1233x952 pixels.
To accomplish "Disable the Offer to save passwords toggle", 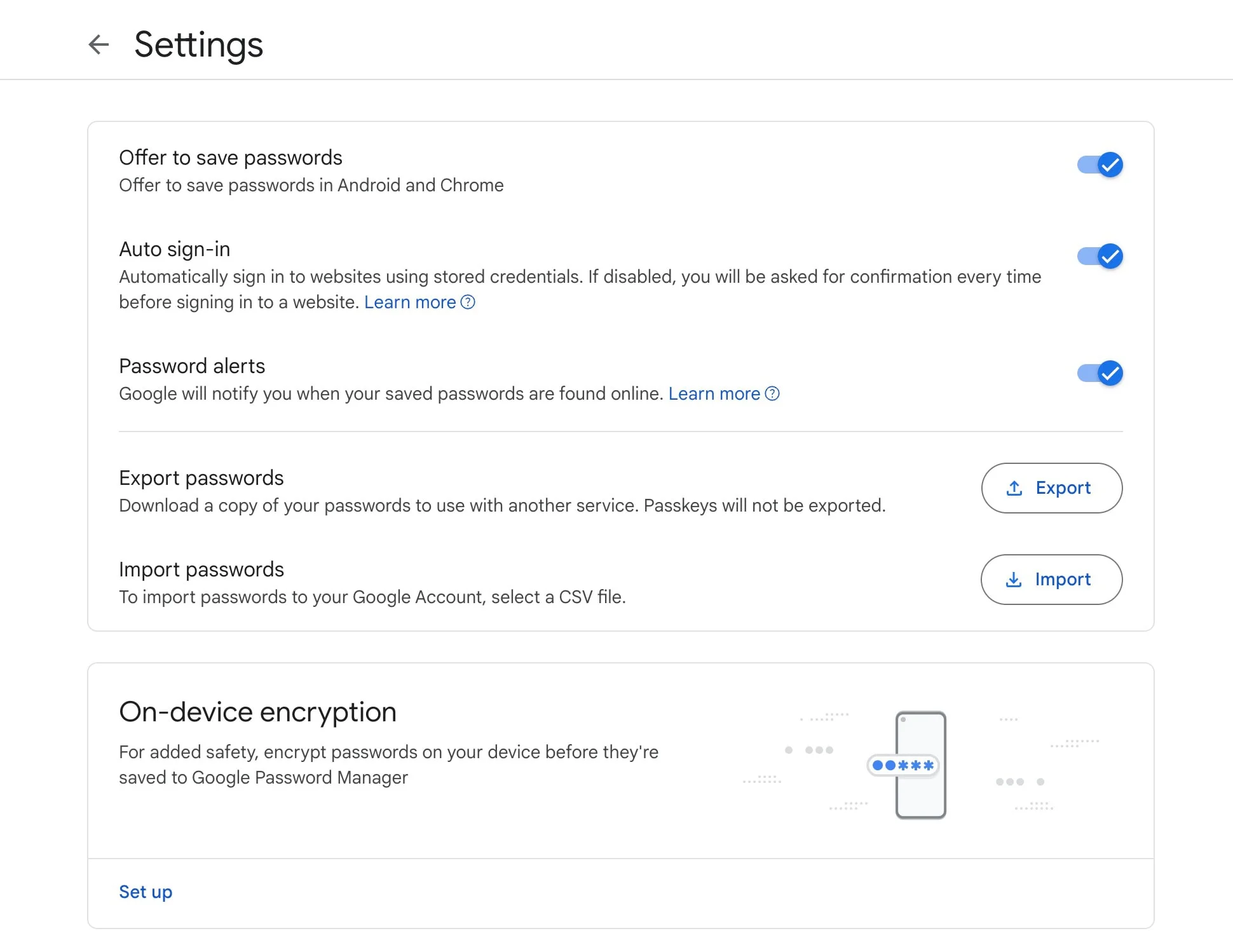I will coord(1100,165).
